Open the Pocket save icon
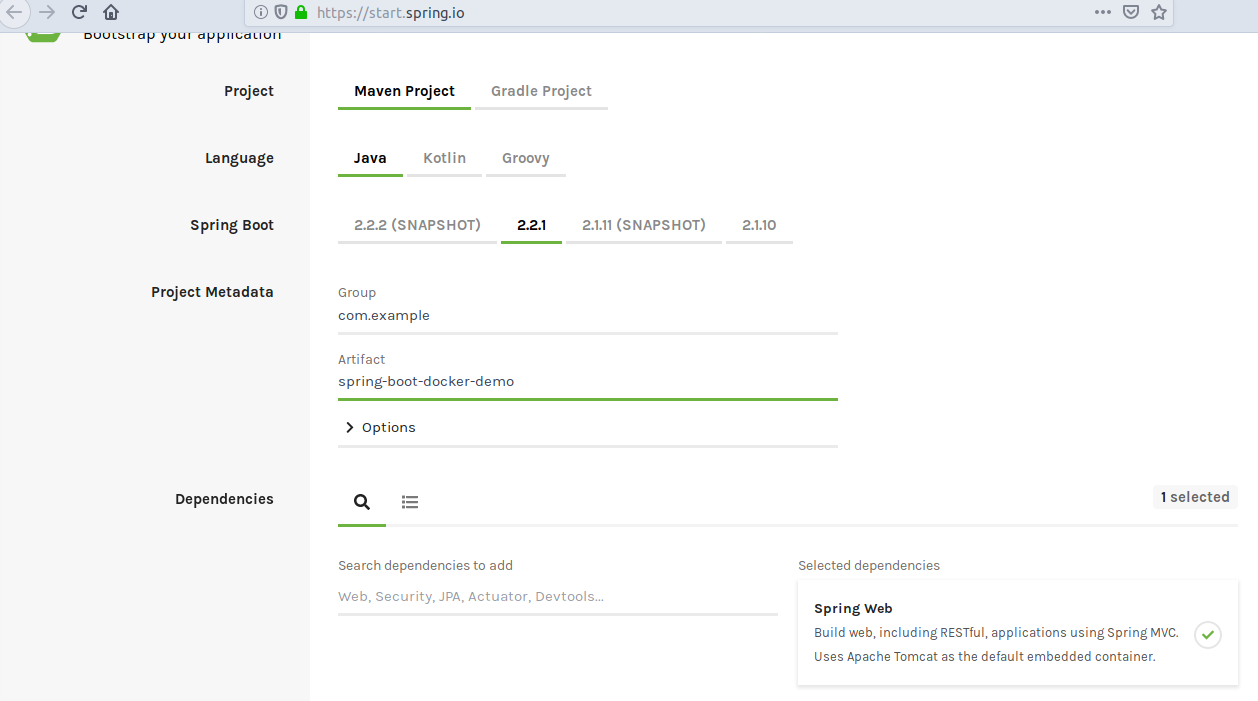The width and height of the screenshot is (1258, 701). pos(1131,12)
